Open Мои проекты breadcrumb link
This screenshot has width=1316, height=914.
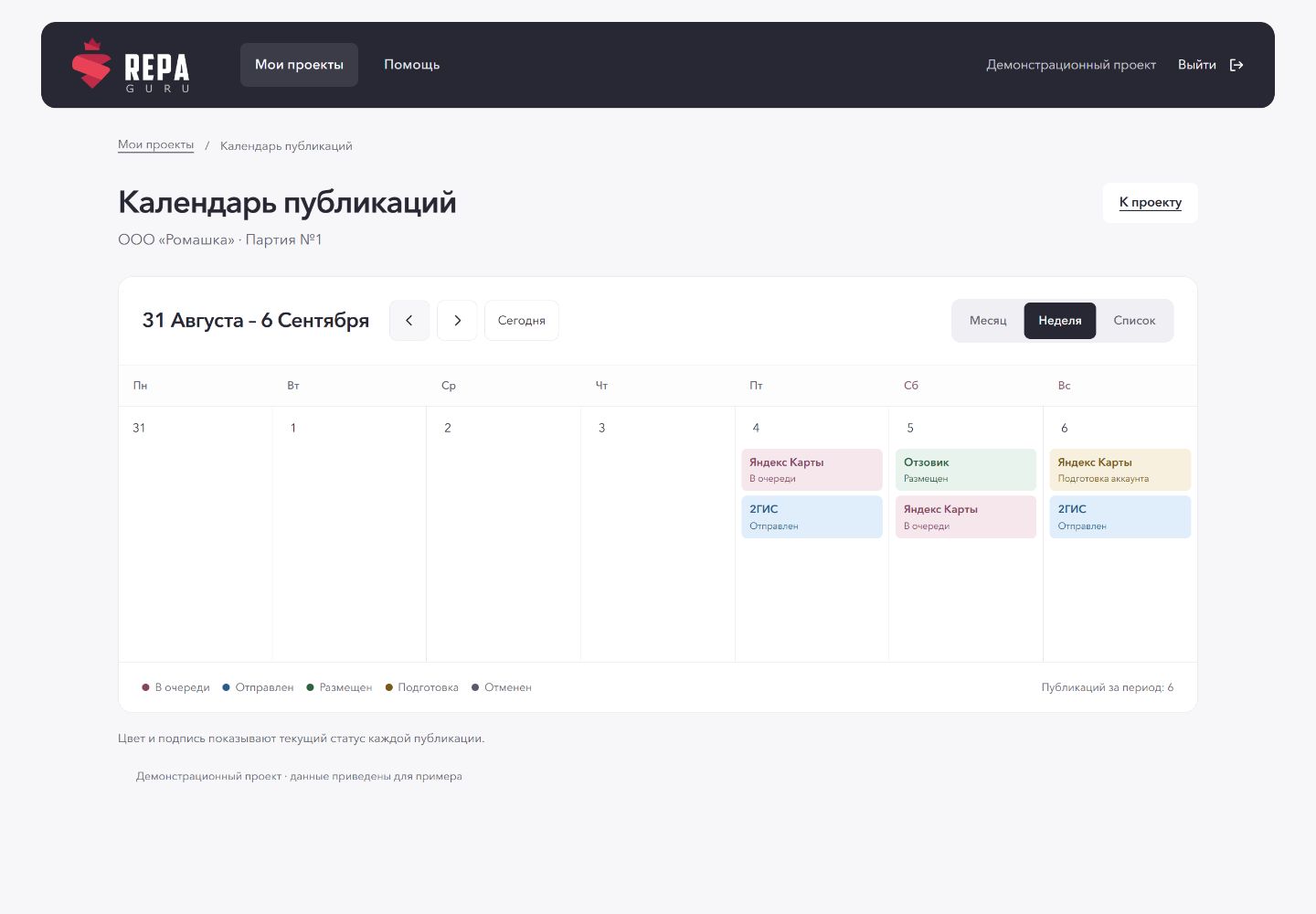(155, 144)
